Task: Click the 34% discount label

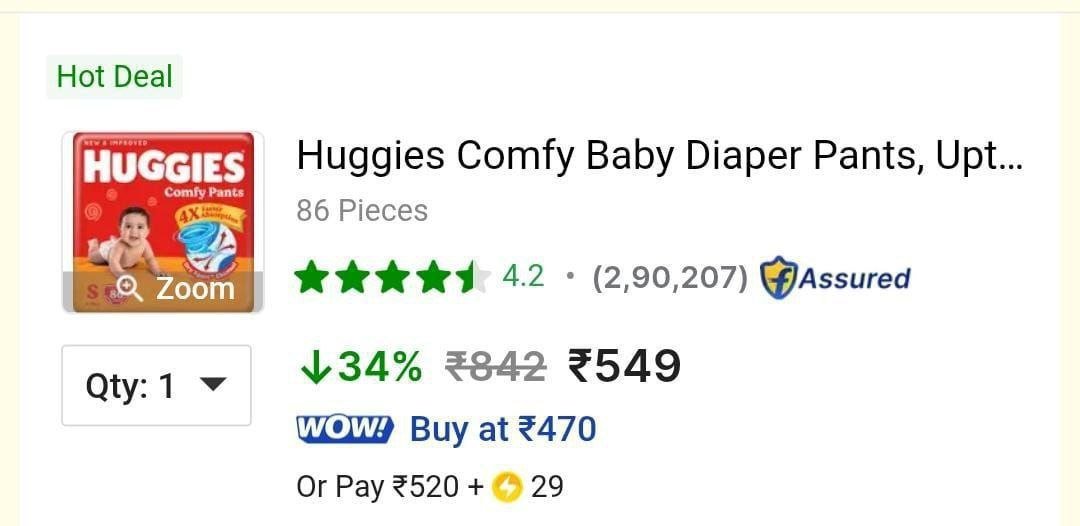Action: pyautogui.click(x=380, y=366)
